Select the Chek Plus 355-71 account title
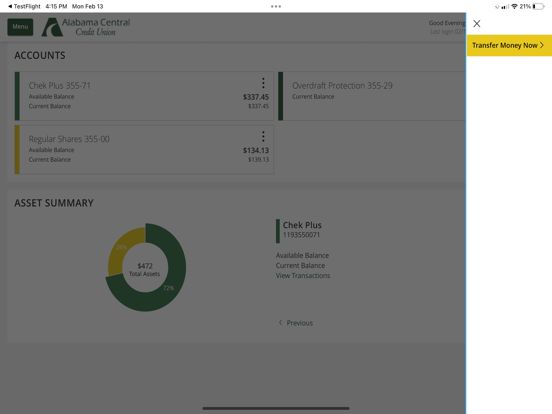552x414 pixels. [59, 86]
